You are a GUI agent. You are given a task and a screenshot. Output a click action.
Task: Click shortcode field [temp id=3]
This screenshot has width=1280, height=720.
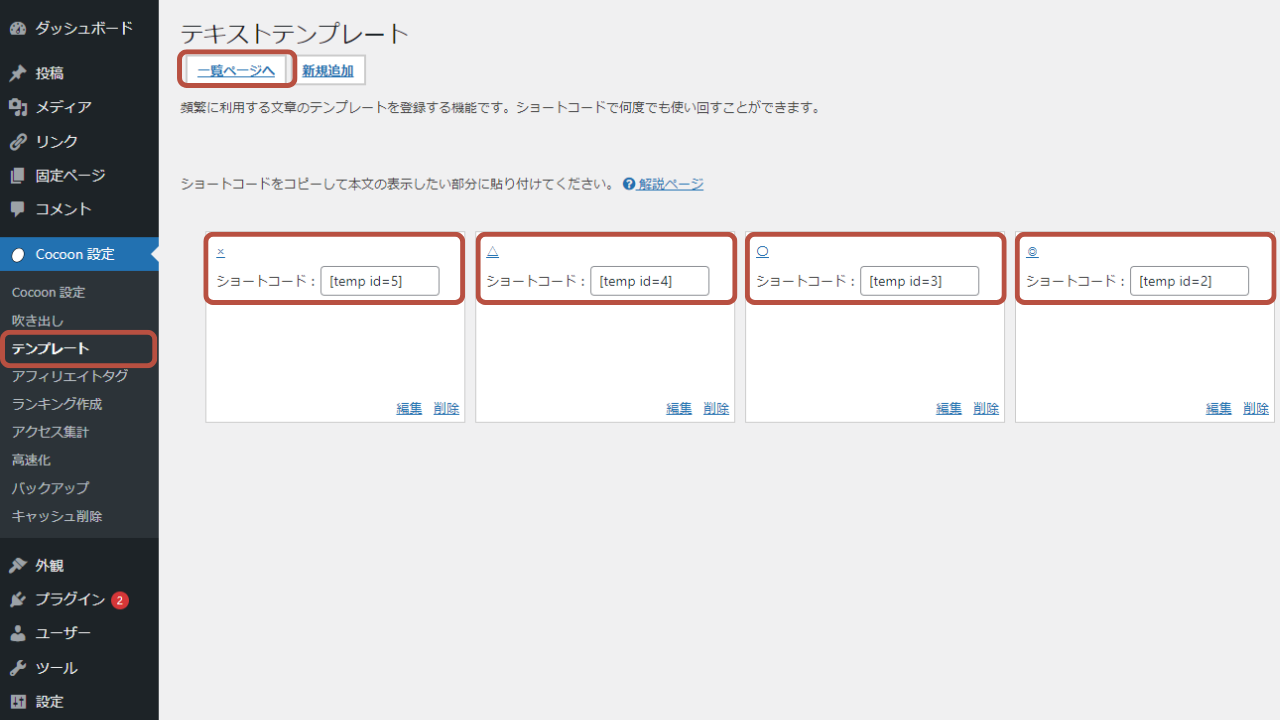click(920, 281)
